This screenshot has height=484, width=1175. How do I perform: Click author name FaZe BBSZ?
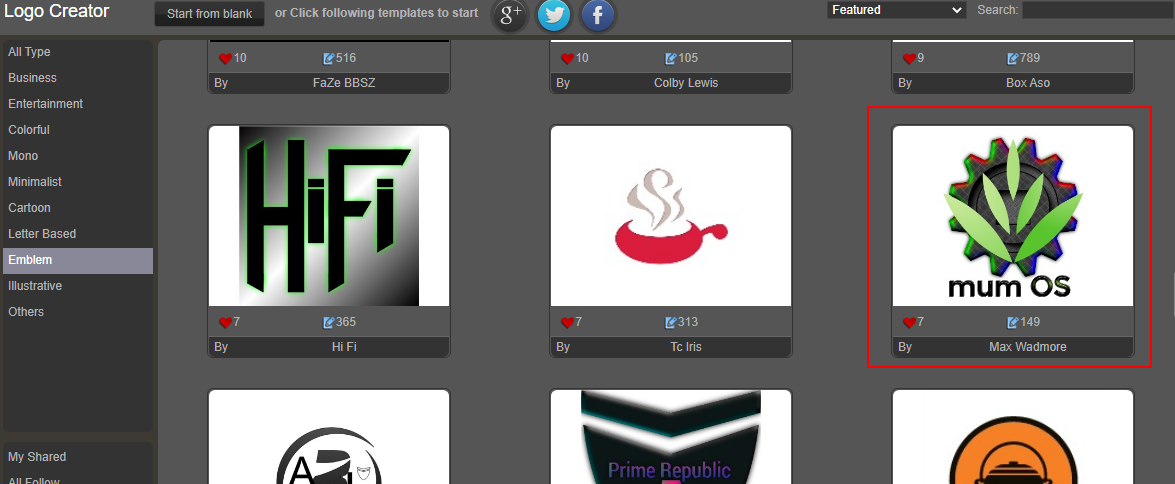(x=344, y=82)
